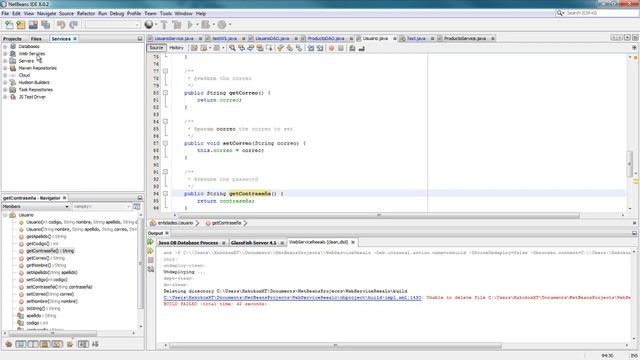Click the Open Project toolbar icon
Image resolution: width=640 pixels, height=360 pixels.
pyautogui.click(x=33, y=25)
